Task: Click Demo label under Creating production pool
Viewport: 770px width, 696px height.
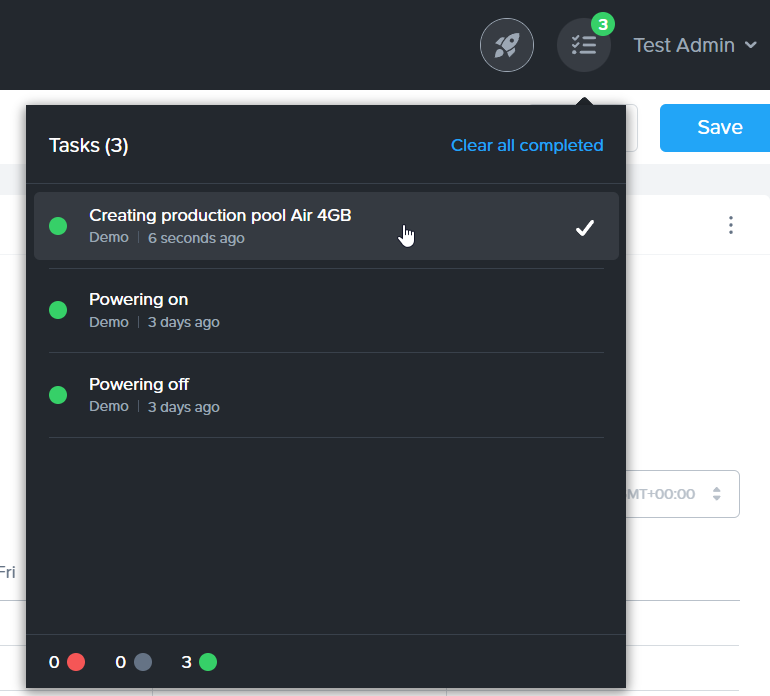Action: point(109,237)
